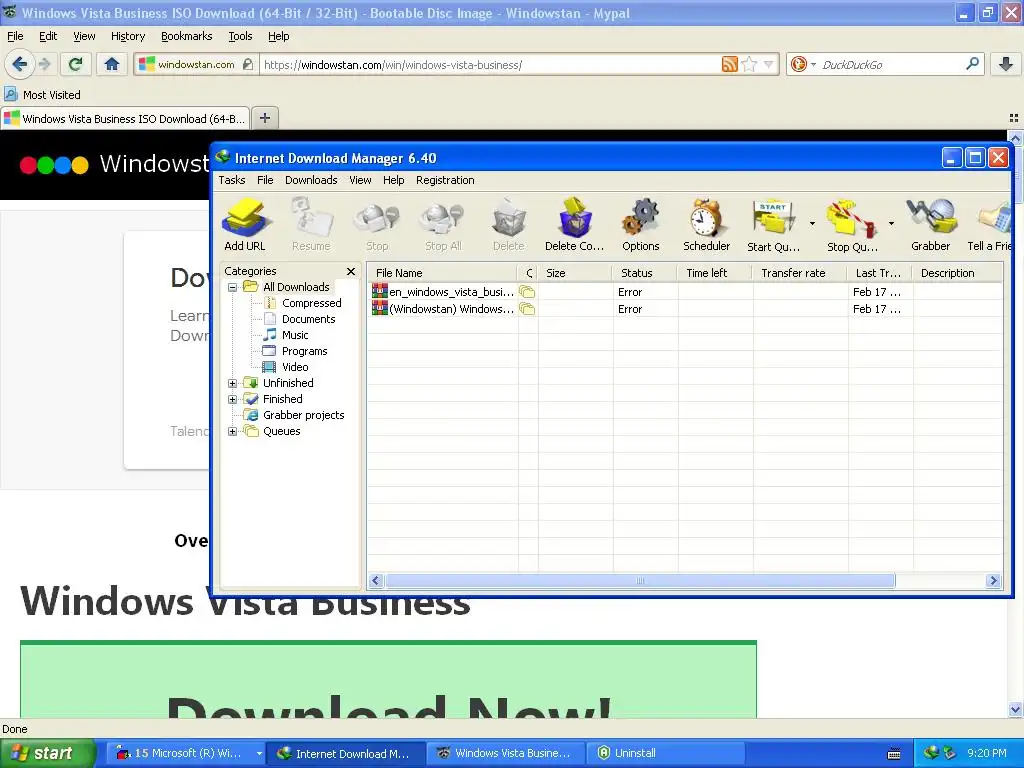
Task: Click the DuckDuckGo search field
Action: point(891,65)
